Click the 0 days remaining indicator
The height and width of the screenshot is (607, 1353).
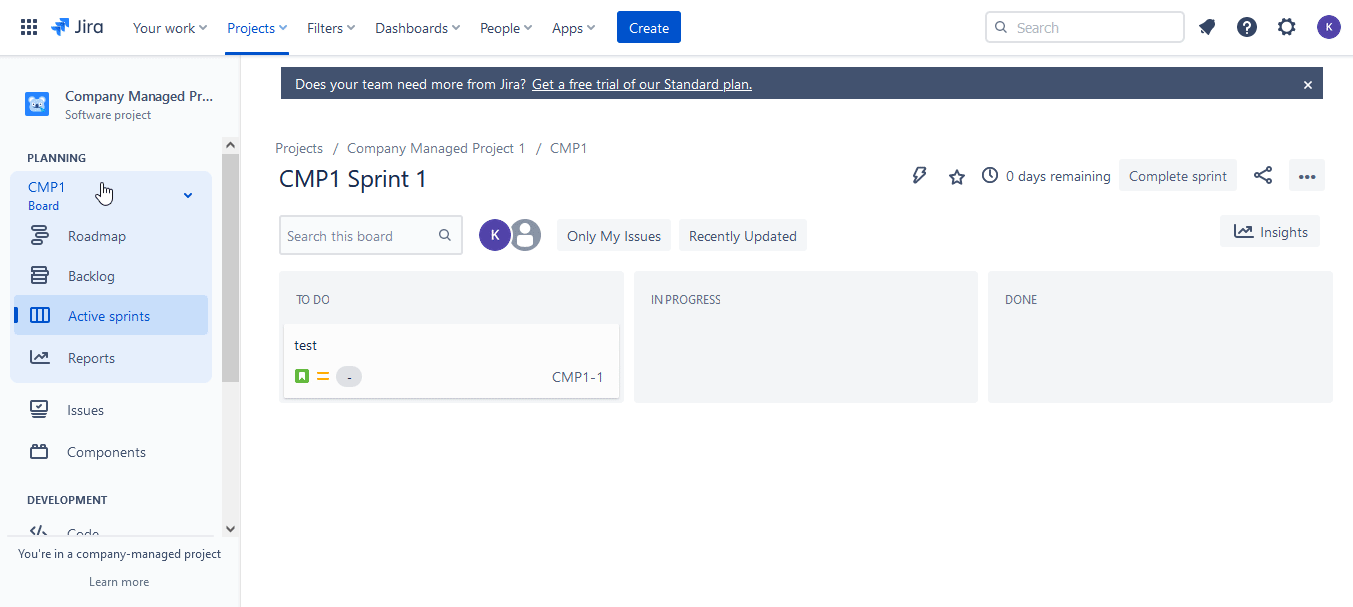click(1046, 176)
